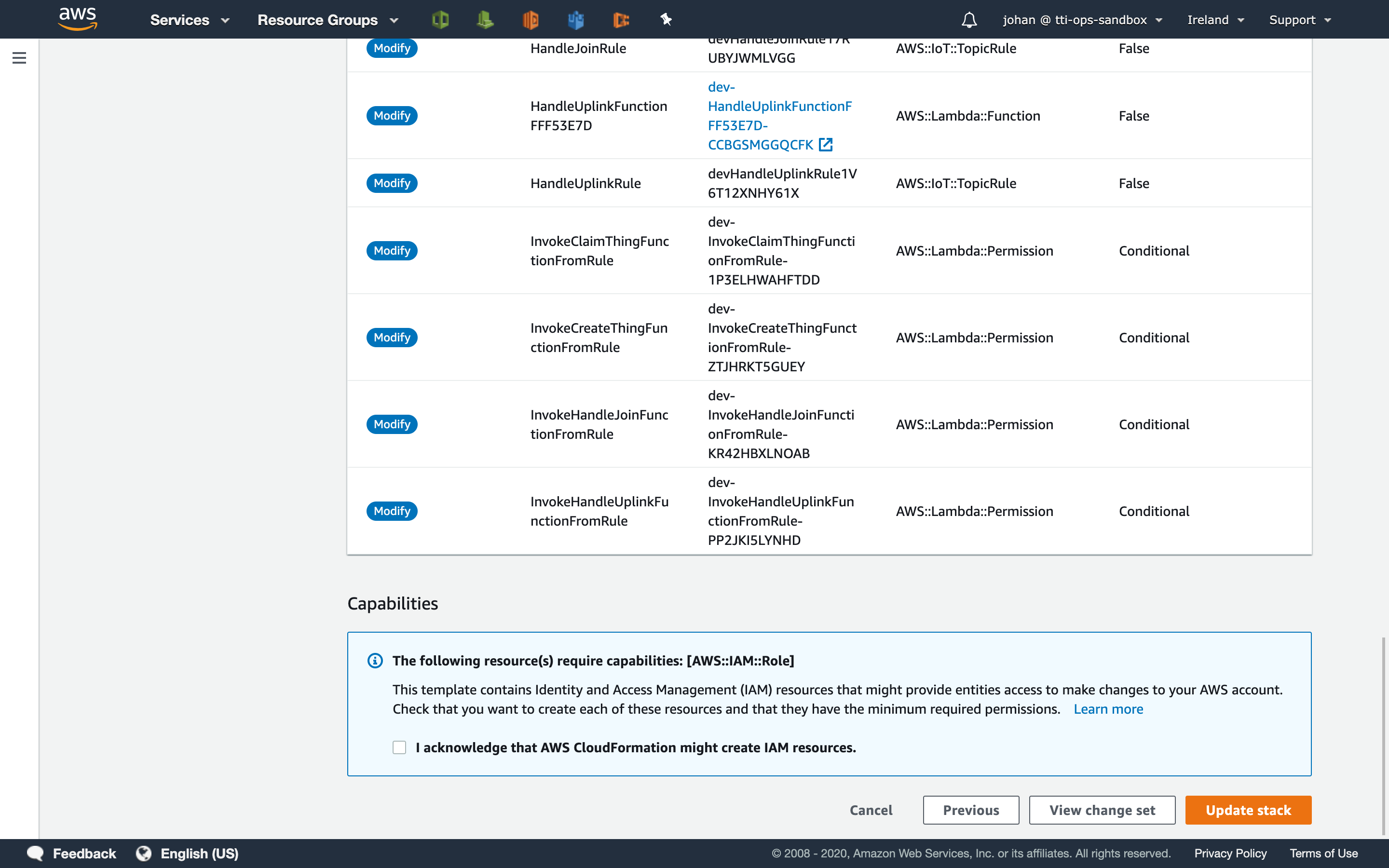Click the globe icon next to English (US)
1389x868 pixels.
pos(144,854)
